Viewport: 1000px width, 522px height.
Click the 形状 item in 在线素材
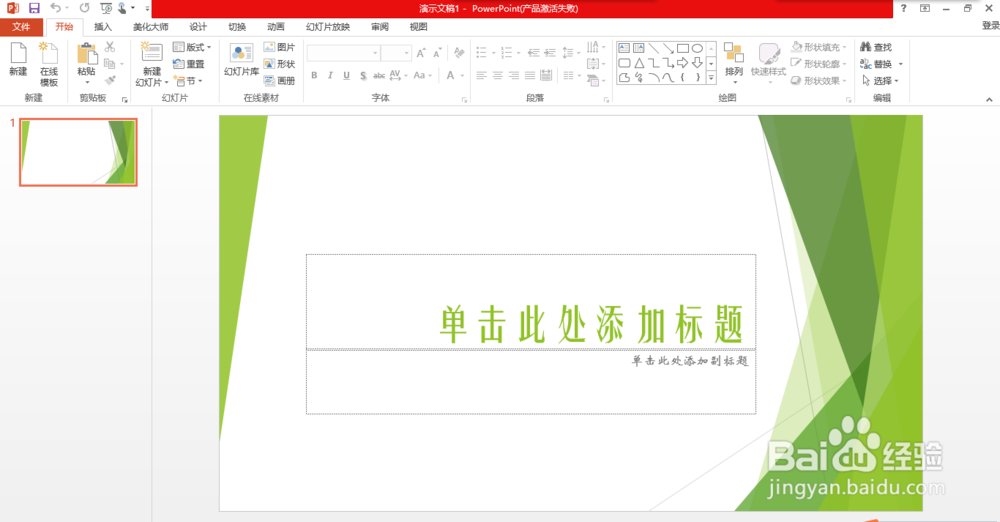(x=279, y=64)
